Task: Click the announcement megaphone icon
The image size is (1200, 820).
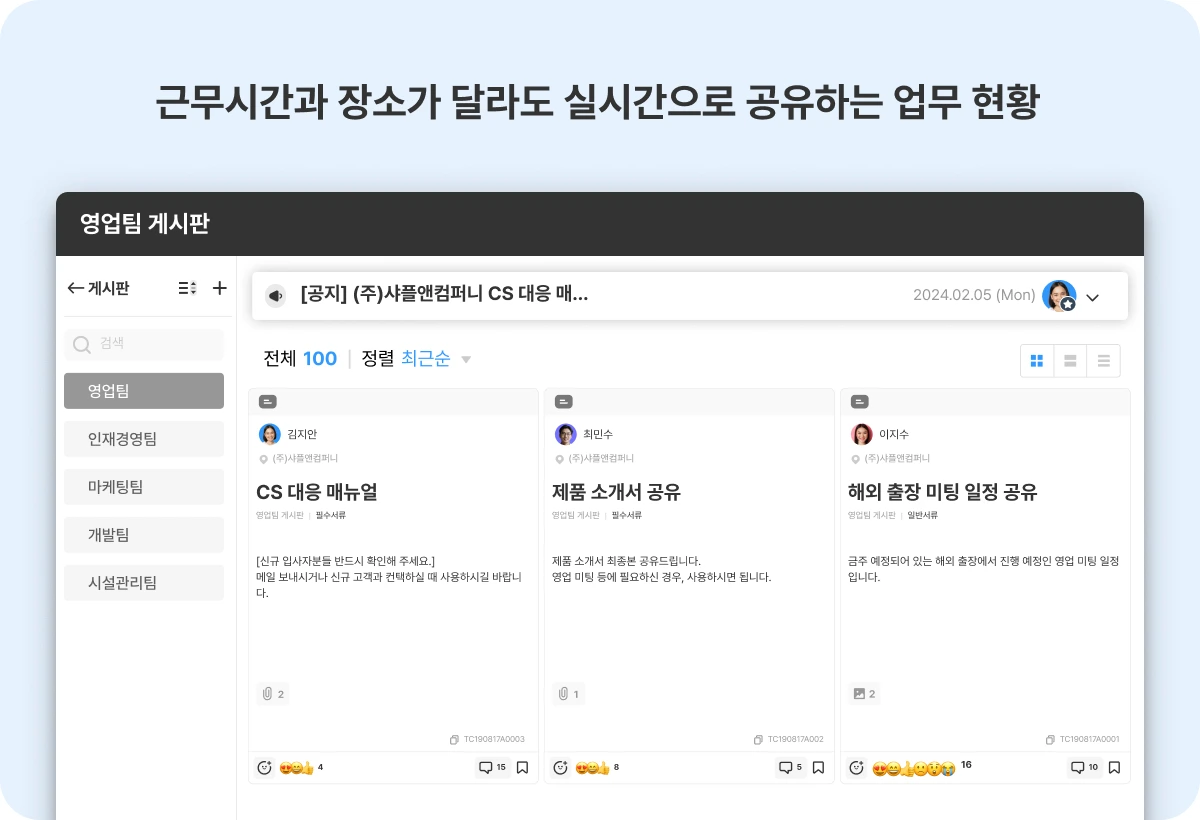Action: (276, 296)
